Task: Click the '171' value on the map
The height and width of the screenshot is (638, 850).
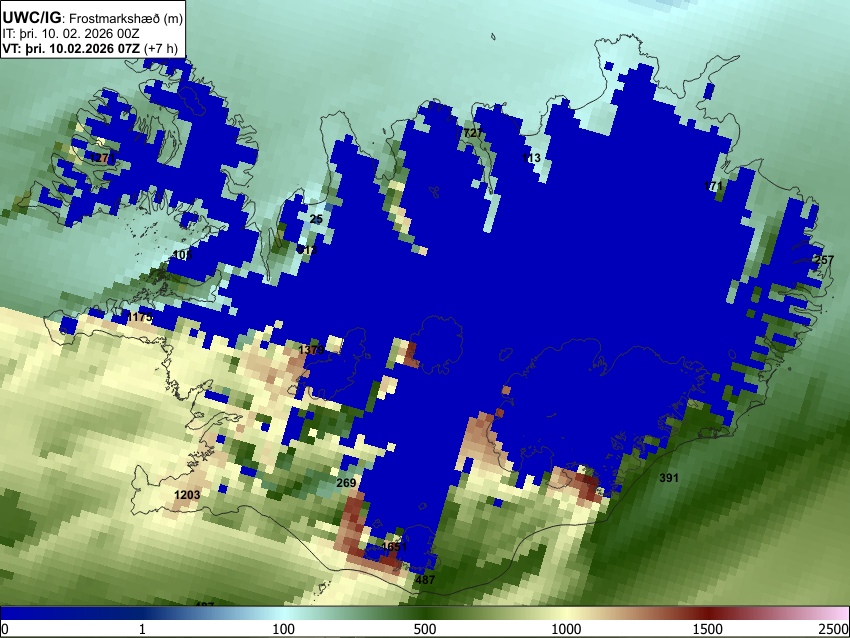Action: tap(713, 186)
